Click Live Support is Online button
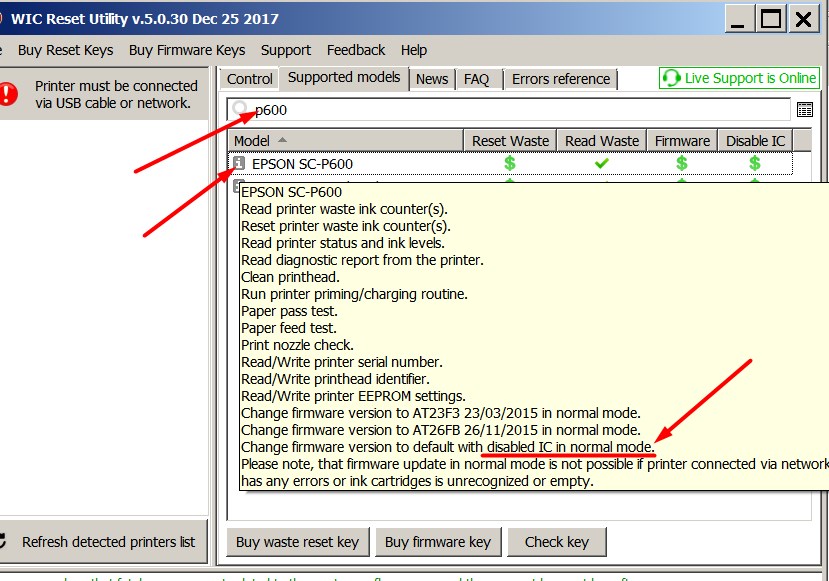 point(739,78)
